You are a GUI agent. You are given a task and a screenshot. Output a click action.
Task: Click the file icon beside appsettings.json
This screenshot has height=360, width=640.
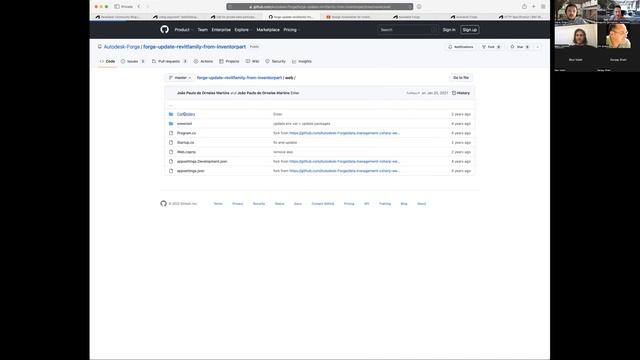point(171,171)
